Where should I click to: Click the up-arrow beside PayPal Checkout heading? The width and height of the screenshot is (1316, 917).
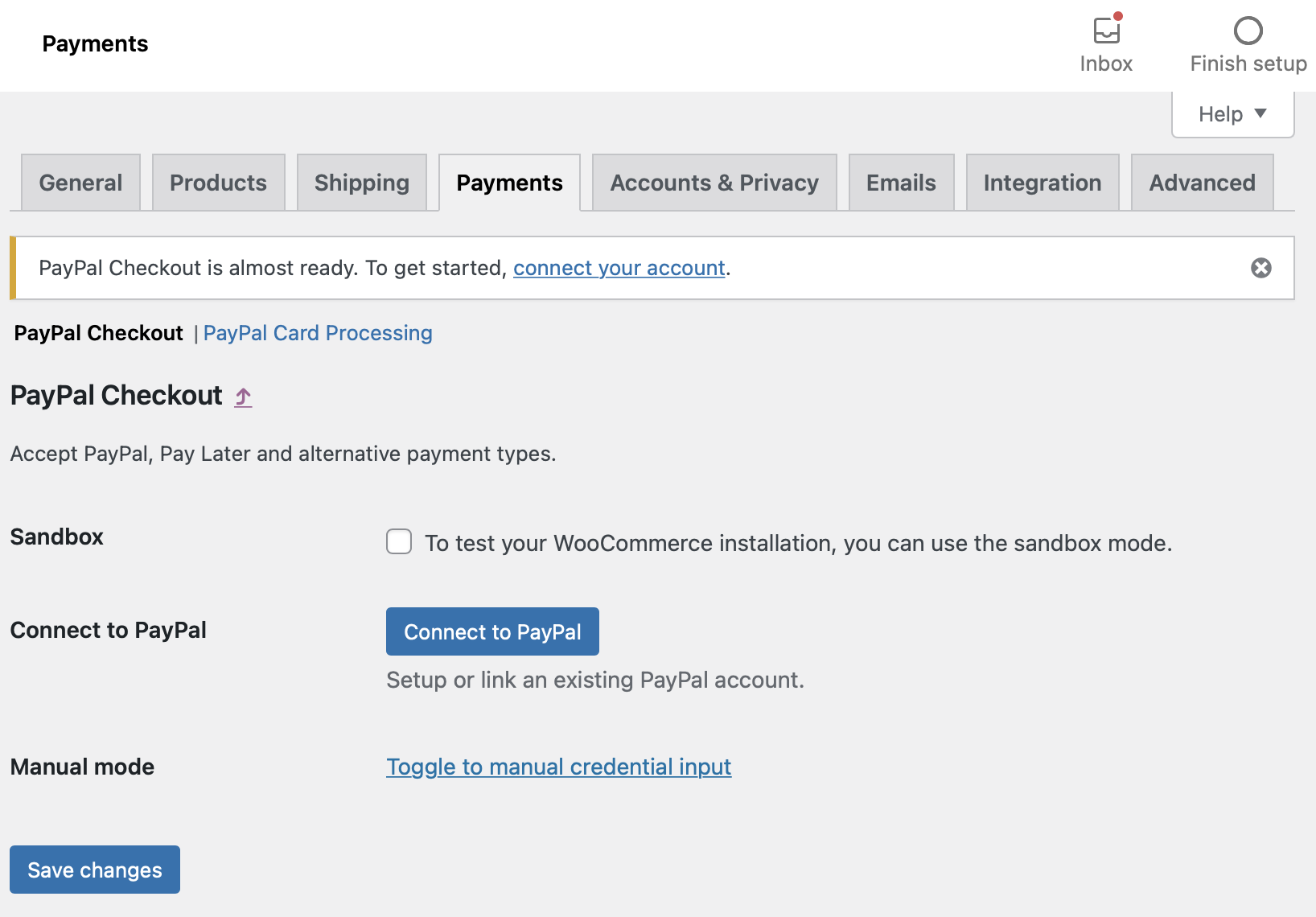pos(242,396)
